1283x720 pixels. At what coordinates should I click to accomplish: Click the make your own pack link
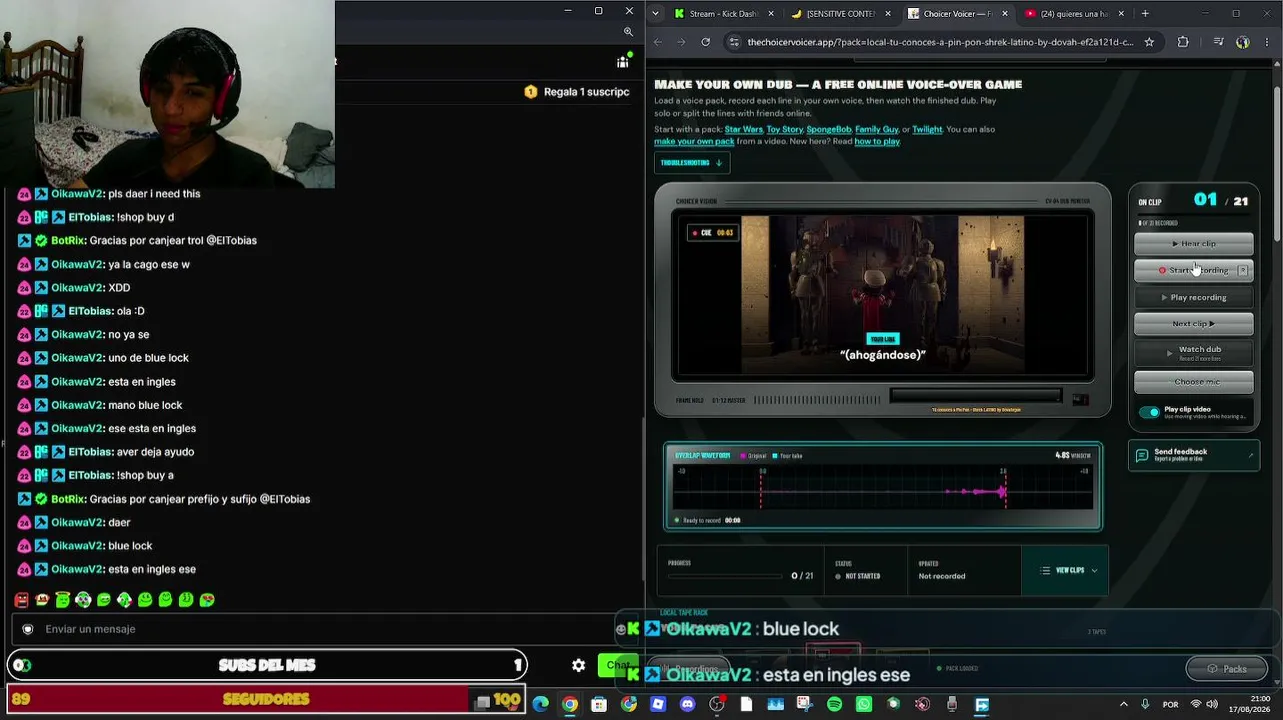tap(694, 142)
